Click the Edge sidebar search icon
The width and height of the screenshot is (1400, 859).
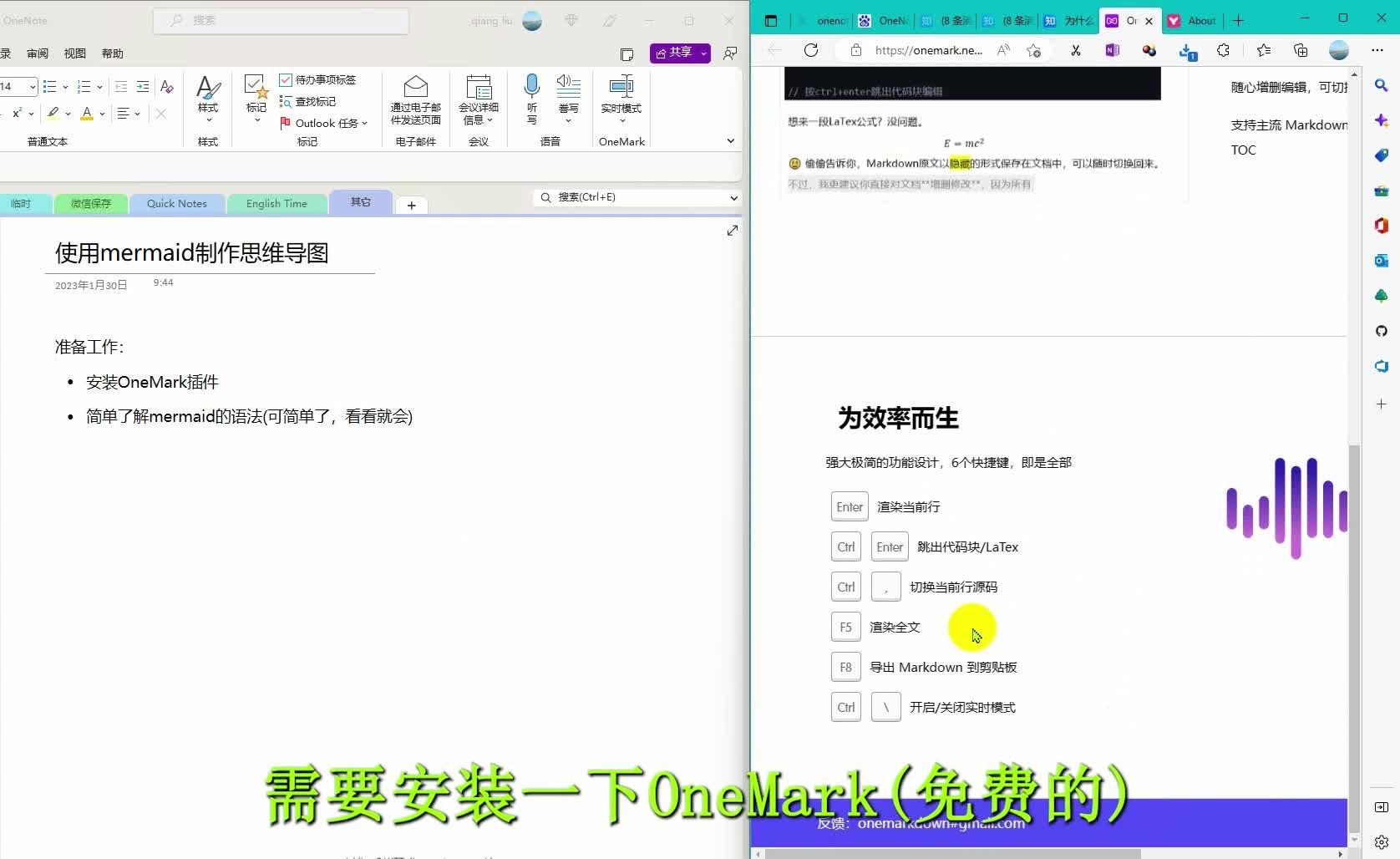click(1381, 85)
